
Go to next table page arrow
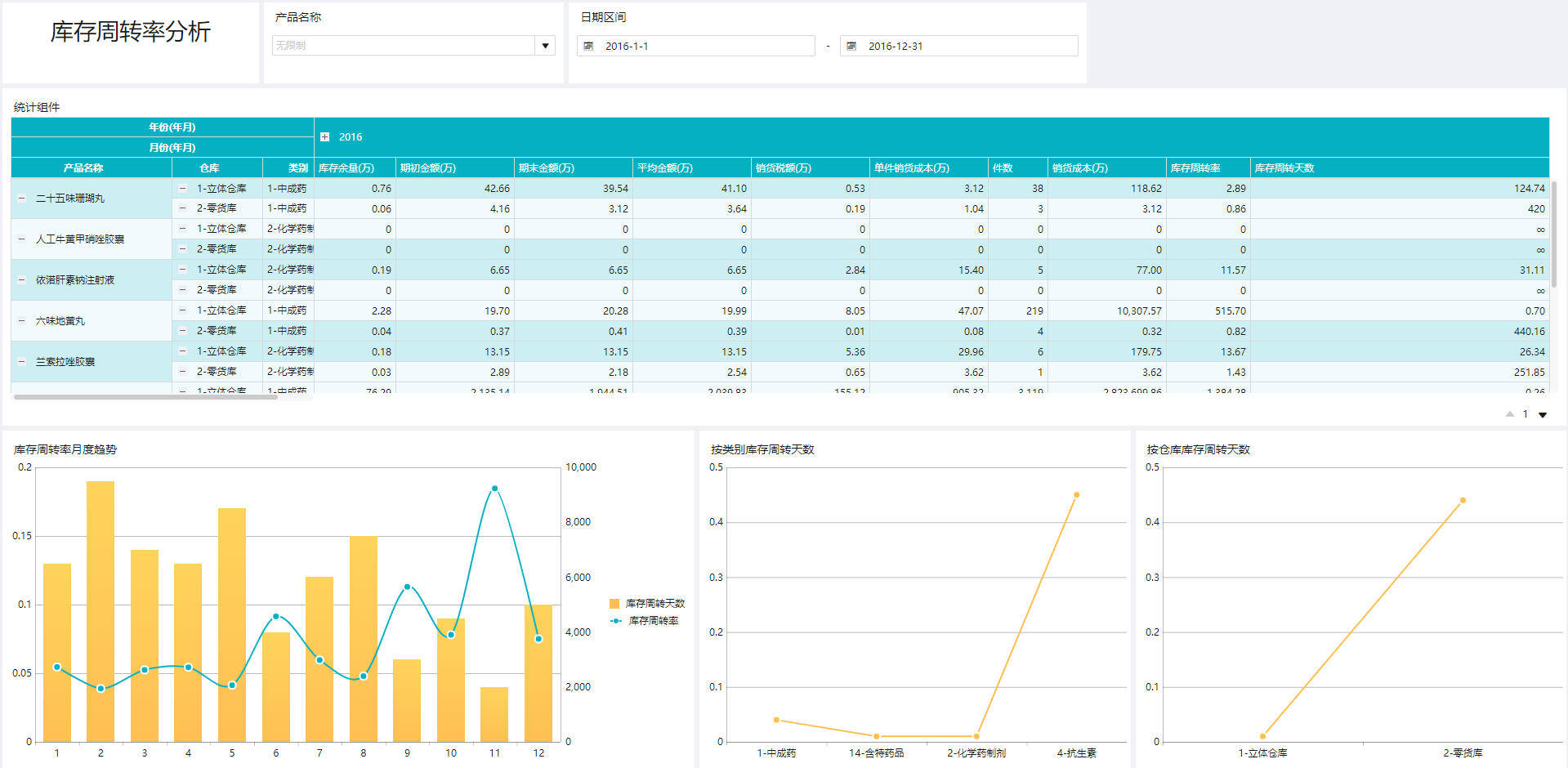(1543, 415)
